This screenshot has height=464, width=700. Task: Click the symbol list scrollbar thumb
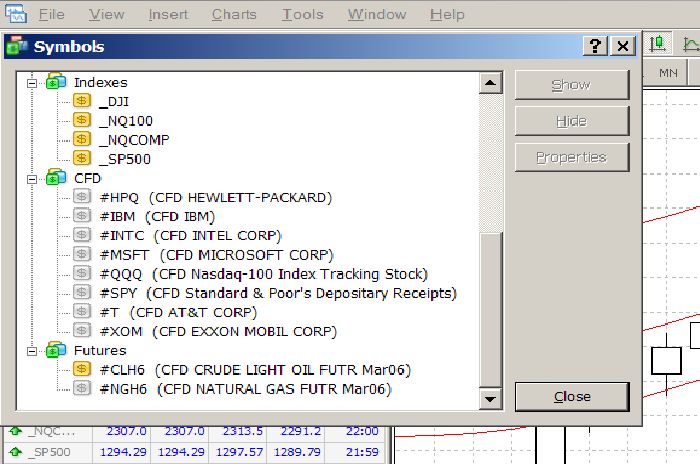491,309
